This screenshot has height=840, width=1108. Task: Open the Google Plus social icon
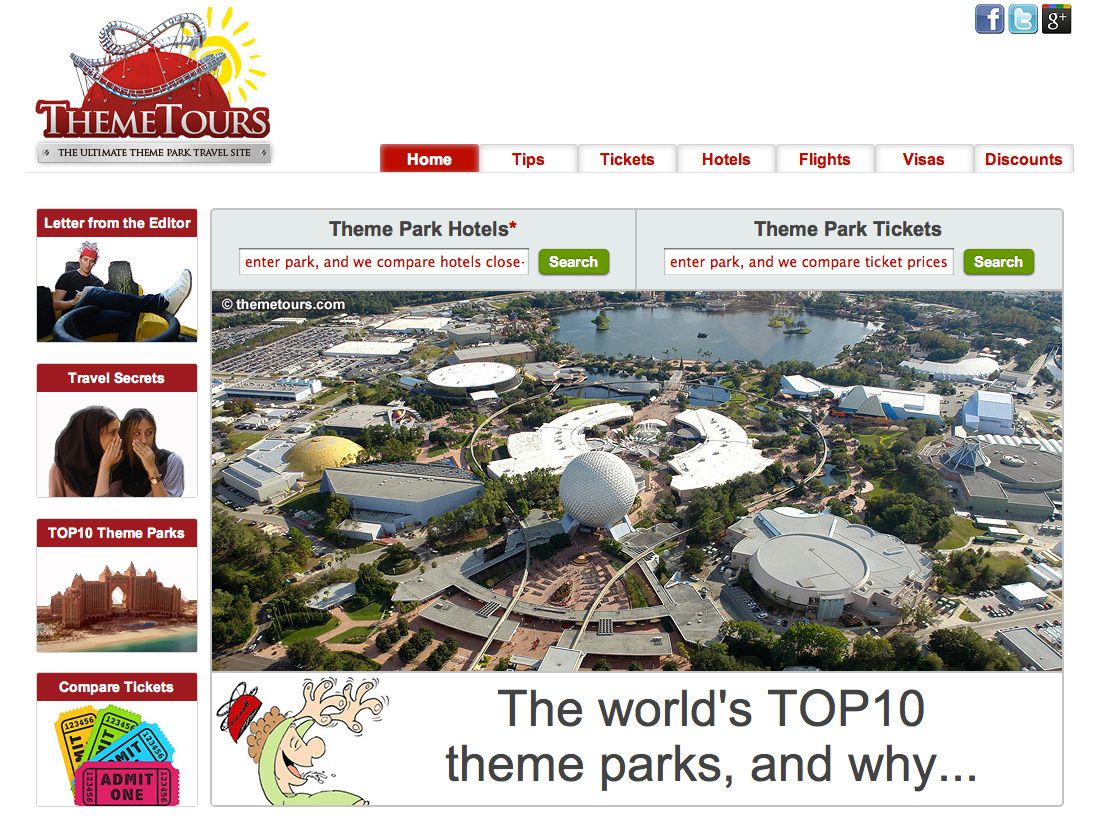(1056, 19)
